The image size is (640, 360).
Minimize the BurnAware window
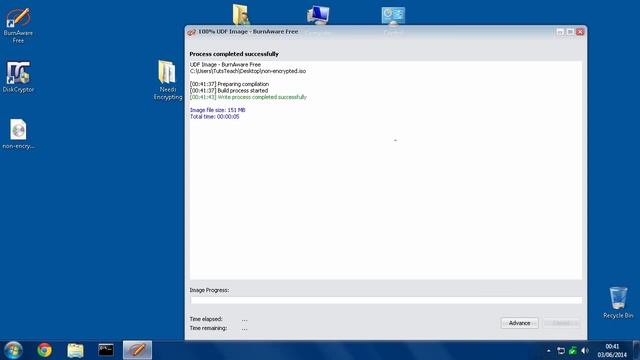(560, 31)
